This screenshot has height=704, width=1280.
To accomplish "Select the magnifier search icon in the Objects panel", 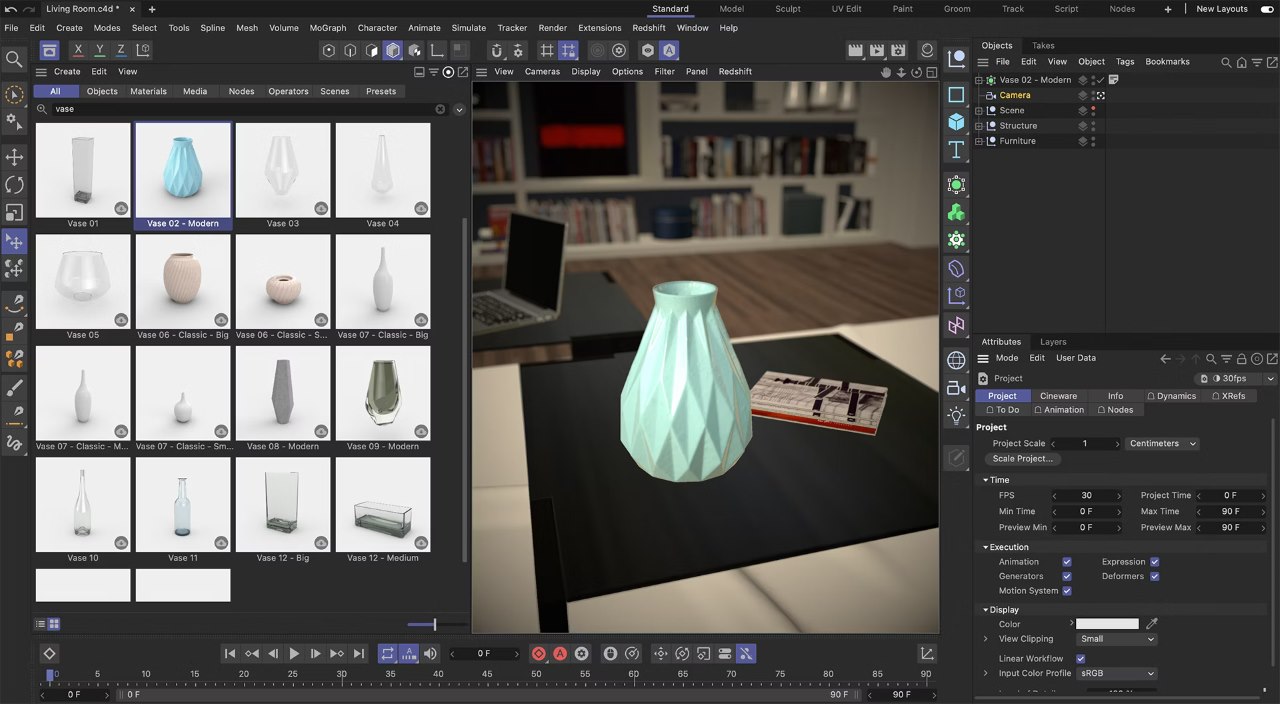I will coord(1226,62).
